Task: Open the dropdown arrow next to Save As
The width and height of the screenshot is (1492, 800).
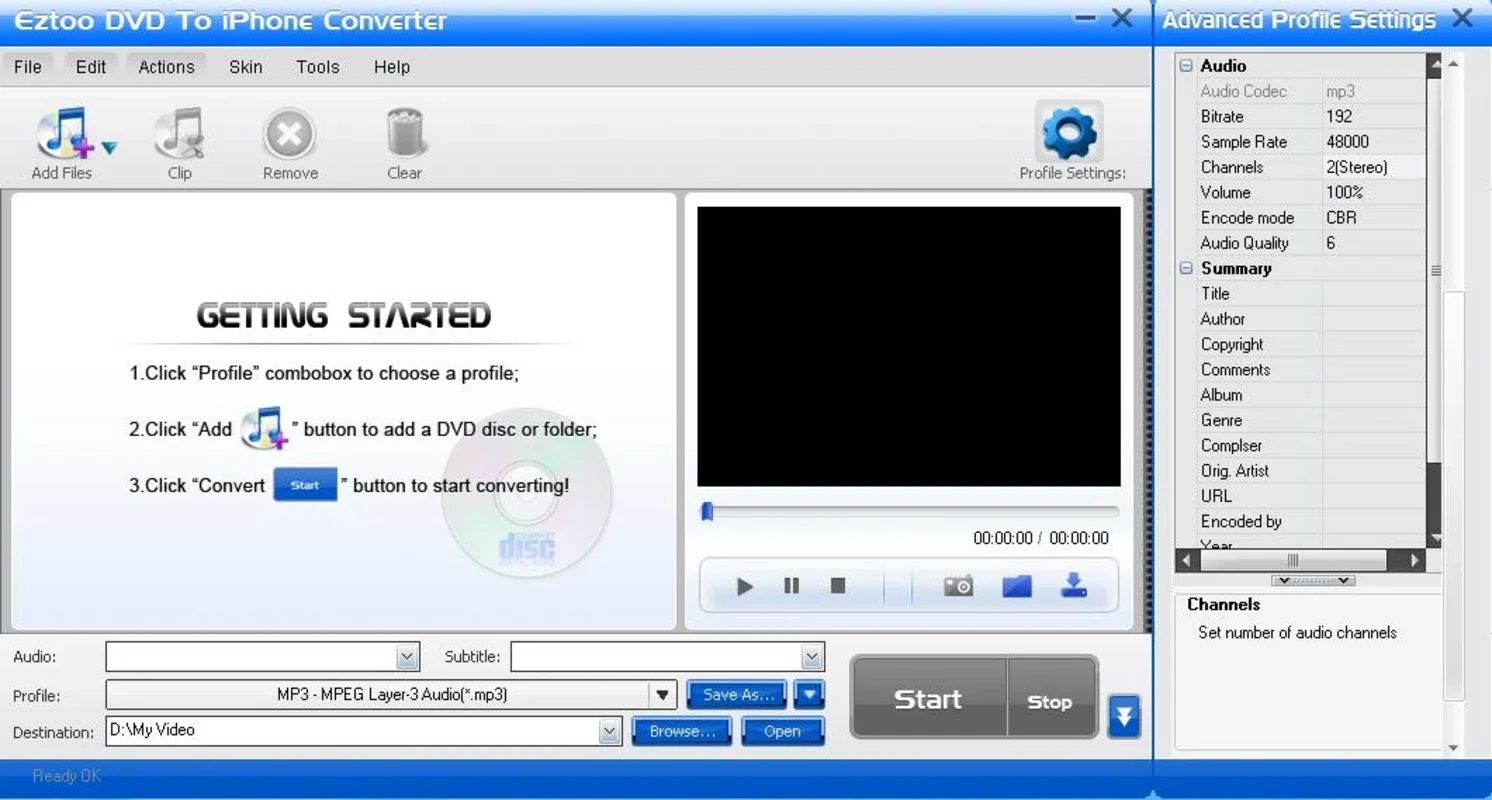Action: [809, 694]
